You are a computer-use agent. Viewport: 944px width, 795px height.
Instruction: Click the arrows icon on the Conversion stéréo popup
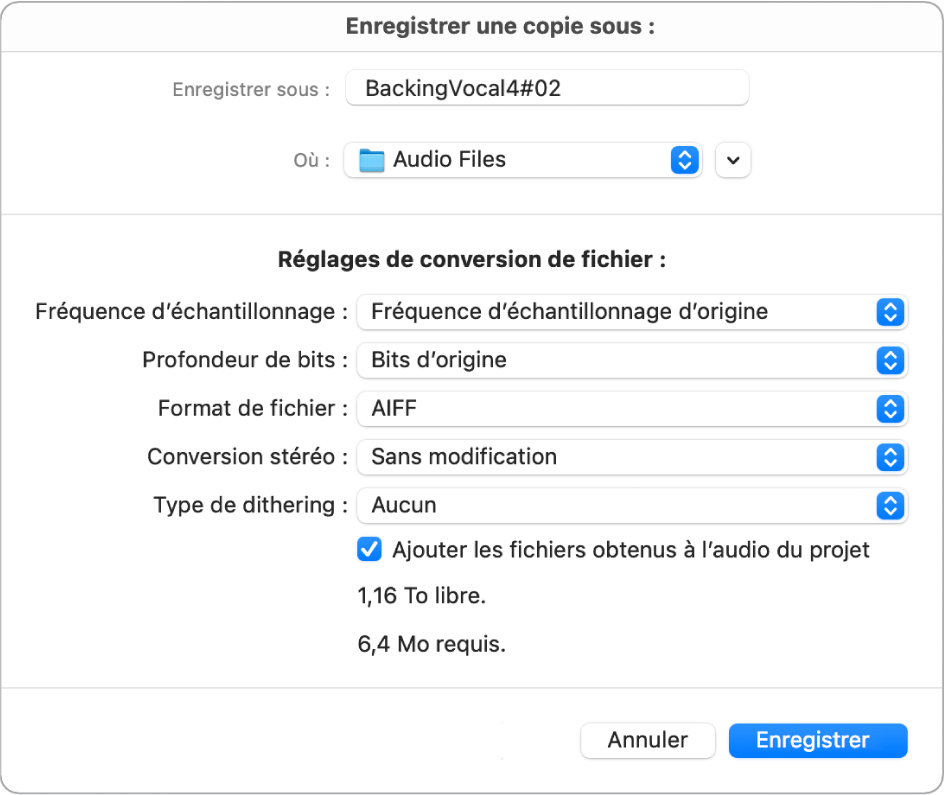891,457
